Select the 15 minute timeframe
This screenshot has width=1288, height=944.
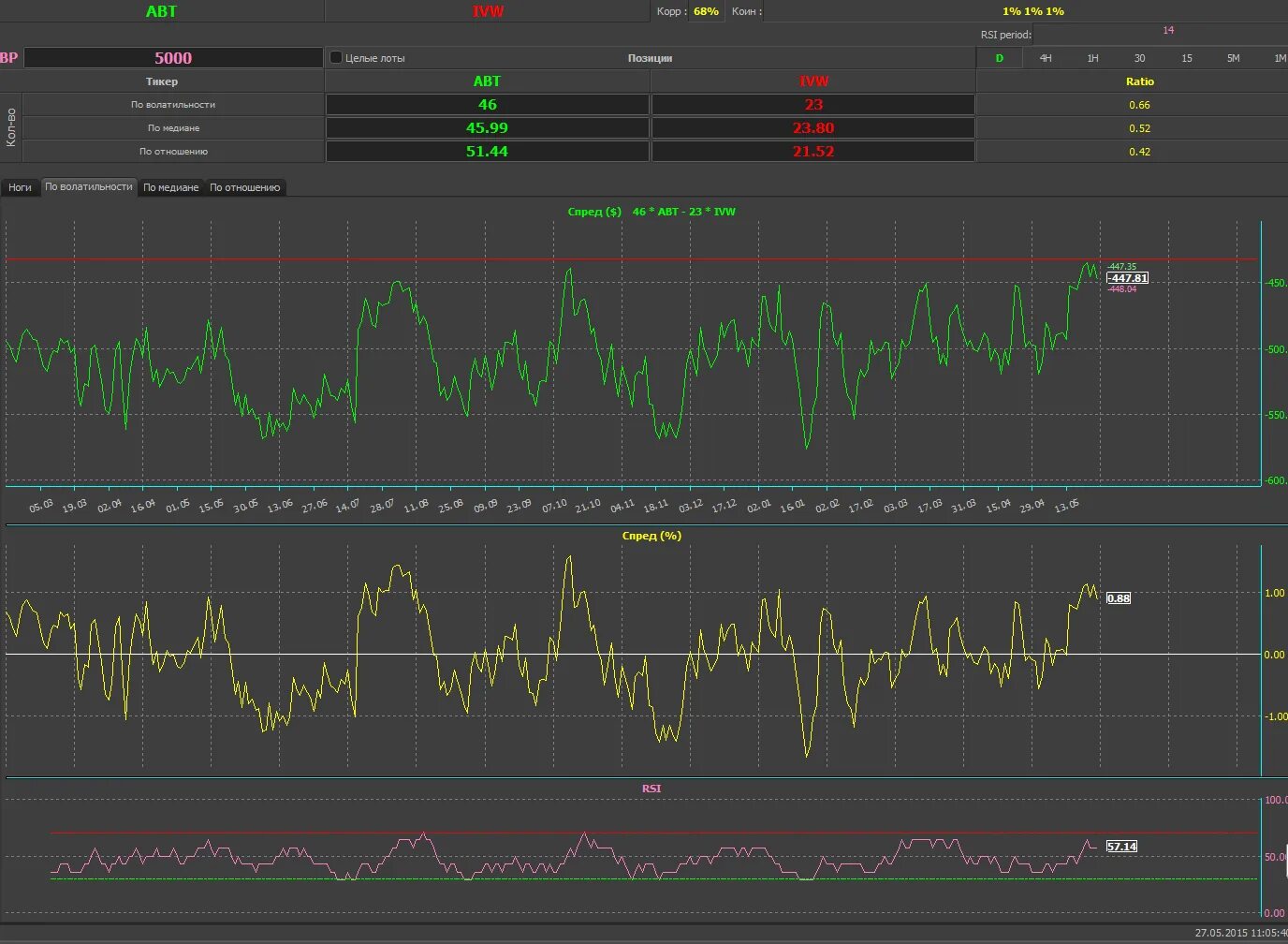click(1187, 58)
